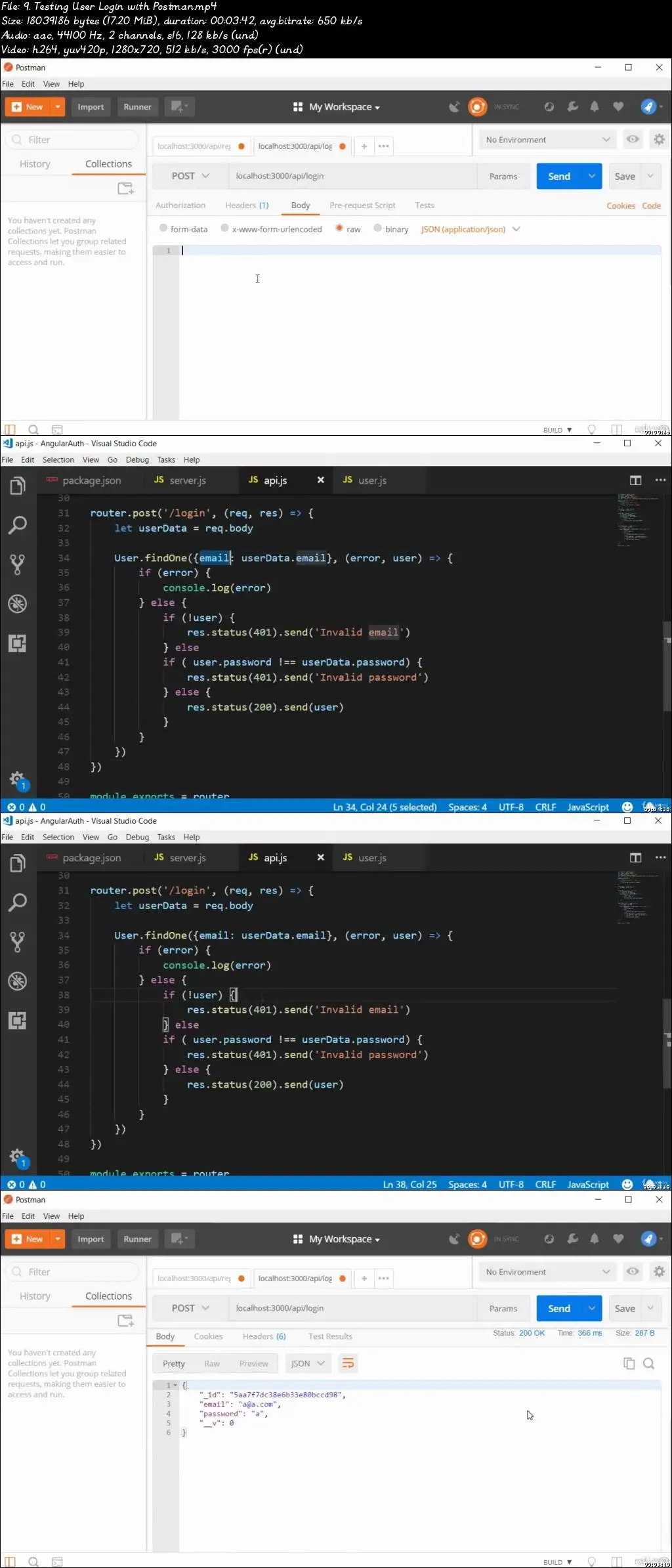Switch response view to Pretty

174,1363
